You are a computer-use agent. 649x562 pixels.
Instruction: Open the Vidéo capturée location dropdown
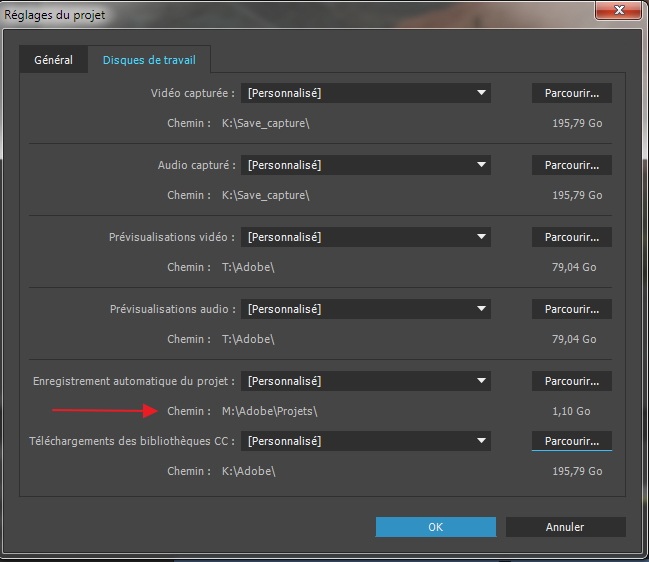366,93
